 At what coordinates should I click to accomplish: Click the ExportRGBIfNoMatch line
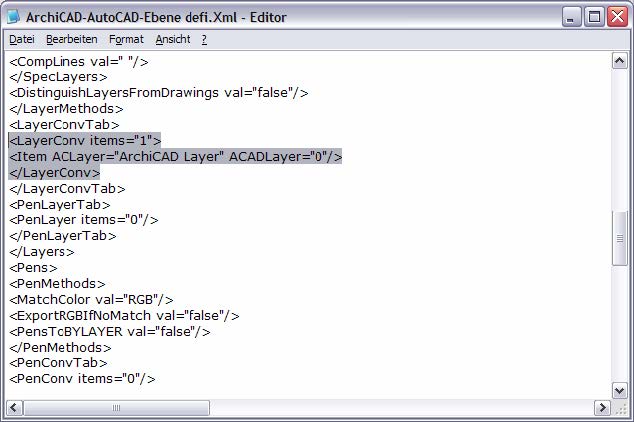click(x=124, y=315)
